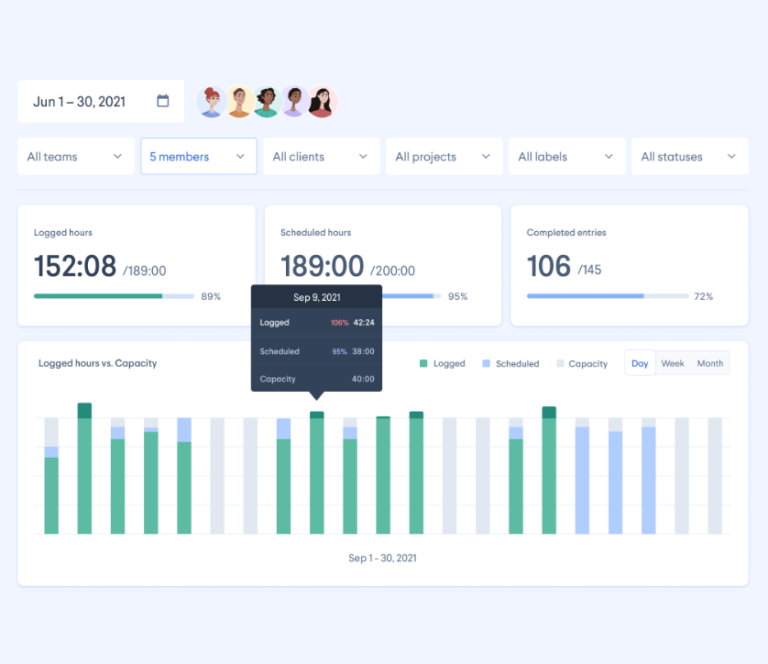The image size is (768, 664).
Task: Select the avatar with orange shirt
Action: click(x=240, y=102)
